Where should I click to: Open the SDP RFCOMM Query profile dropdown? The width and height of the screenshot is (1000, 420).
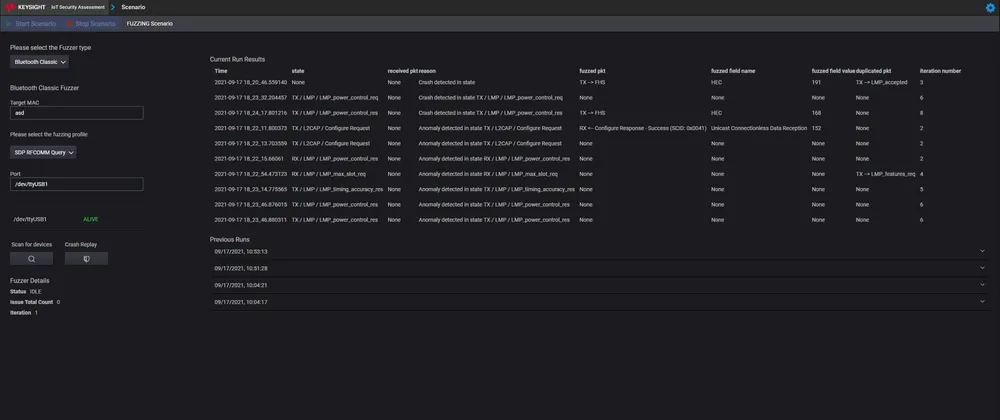43,152
